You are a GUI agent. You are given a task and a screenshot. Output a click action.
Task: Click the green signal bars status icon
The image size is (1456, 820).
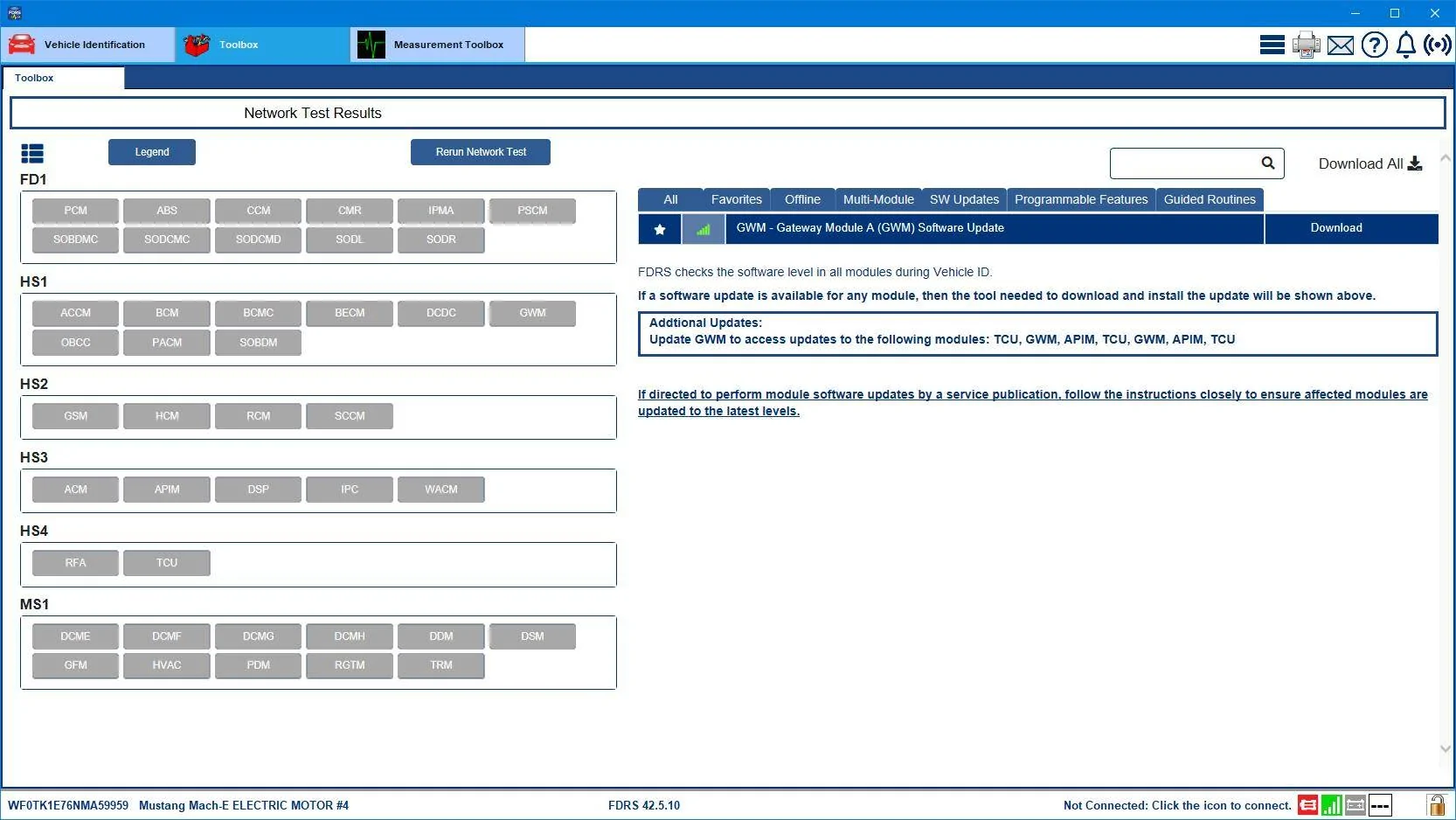click(x=1332, y=805)
